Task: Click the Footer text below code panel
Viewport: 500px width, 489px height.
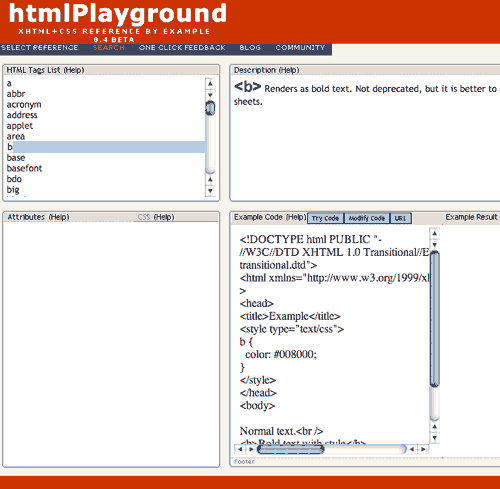Action: click(244, 462)
